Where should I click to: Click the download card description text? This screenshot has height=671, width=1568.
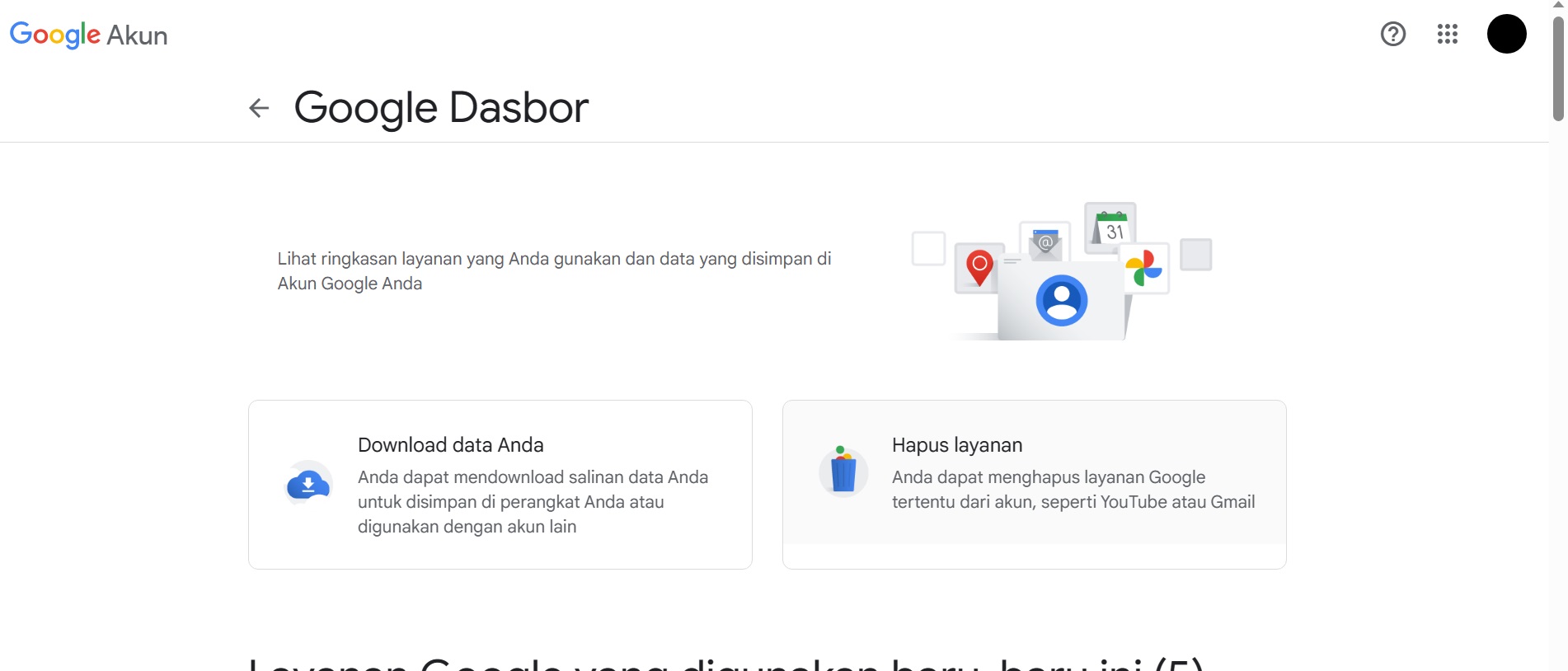pos(533,502)
